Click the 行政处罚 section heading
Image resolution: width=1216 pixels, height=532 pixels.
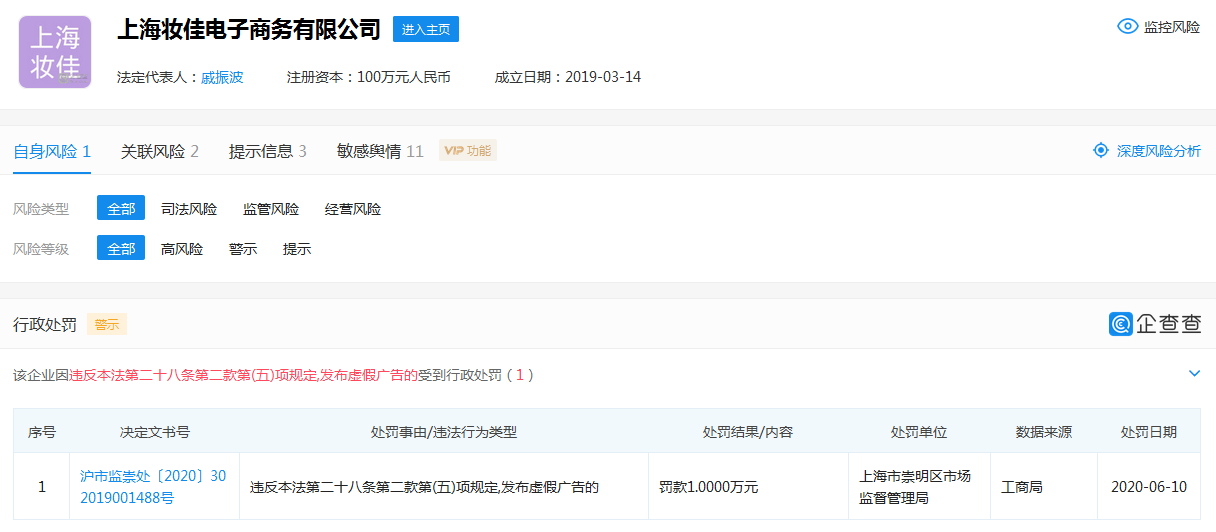[x=45, y=325]
